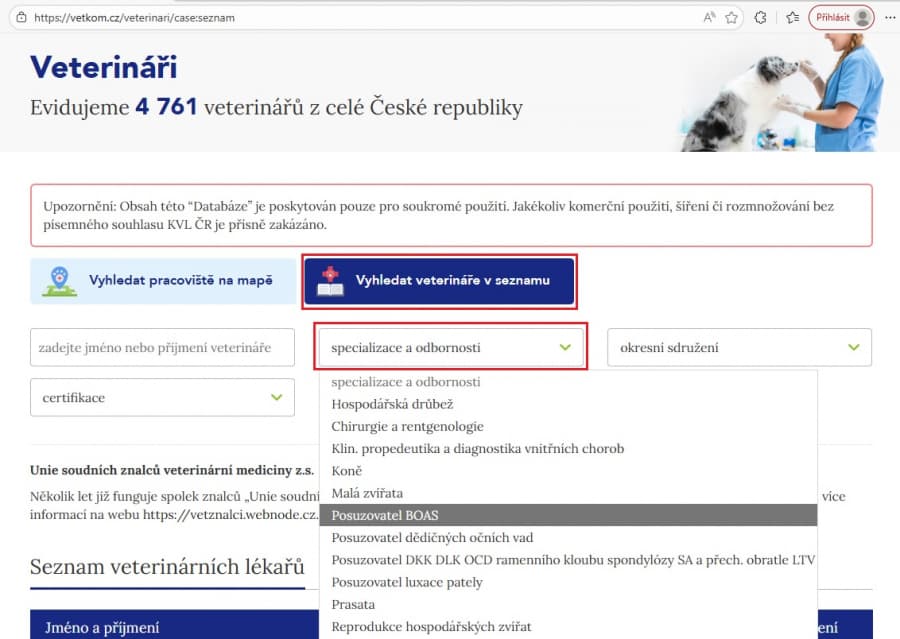Open browser Settings via the ellipsis icon
The image size is (900, 639).
point(888,17)
